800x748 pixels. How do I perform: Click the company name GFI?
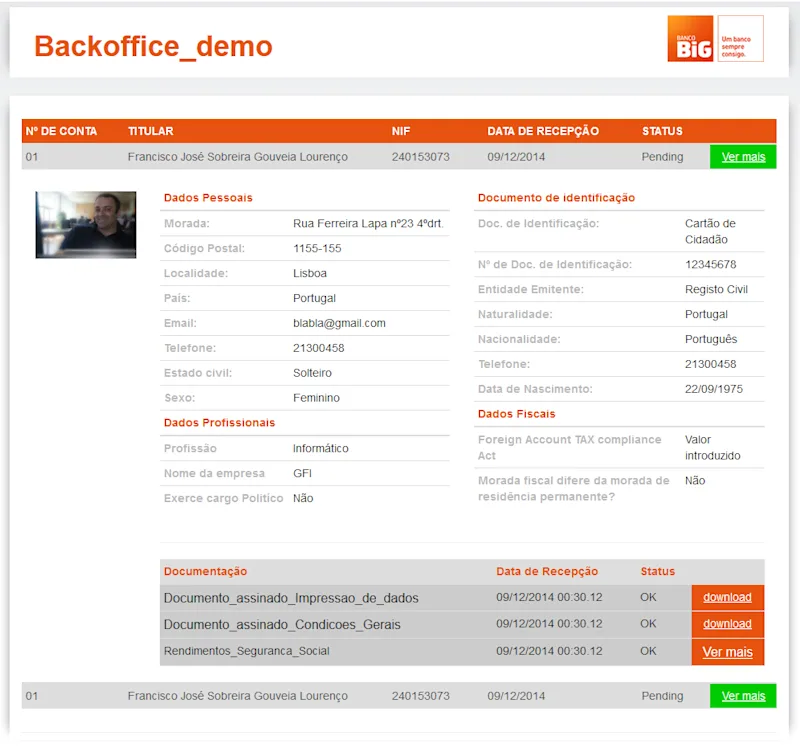point(302,473)
